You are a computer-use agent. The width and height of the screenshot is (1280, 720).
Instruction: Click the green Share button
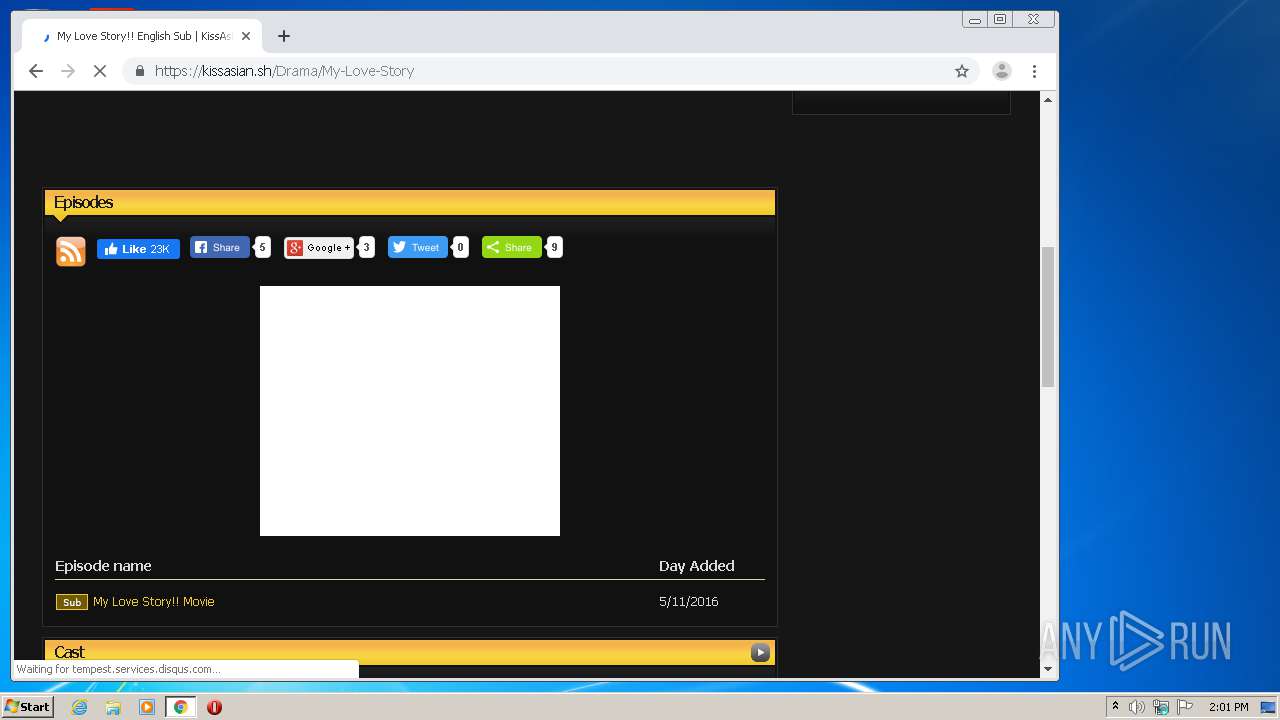click(x=511, y=247)
